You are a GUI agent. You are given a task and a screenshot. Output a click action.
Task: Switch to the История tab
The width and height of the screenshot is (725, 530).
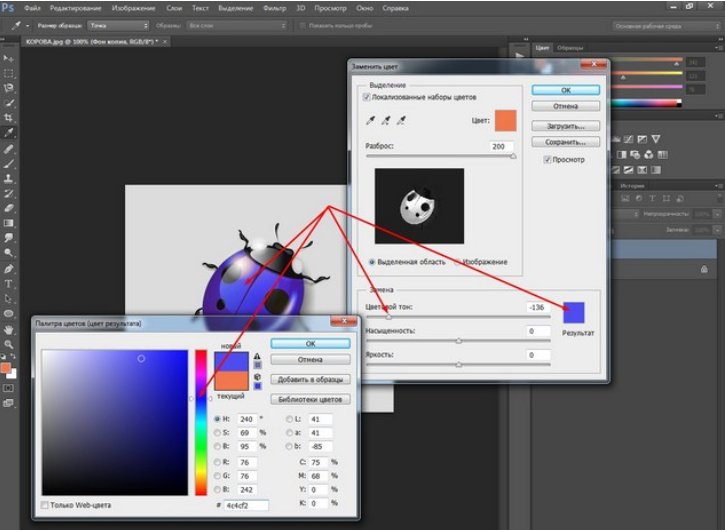(632, 186)
